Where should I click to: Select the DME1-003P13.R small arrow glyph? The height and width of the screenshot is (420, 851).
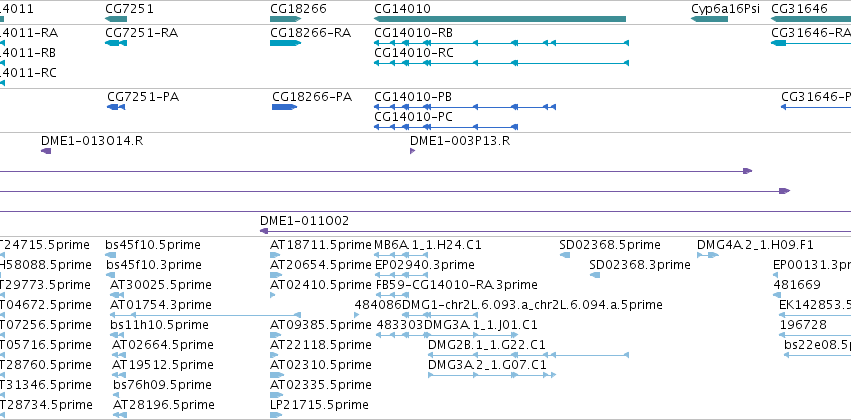412,151
